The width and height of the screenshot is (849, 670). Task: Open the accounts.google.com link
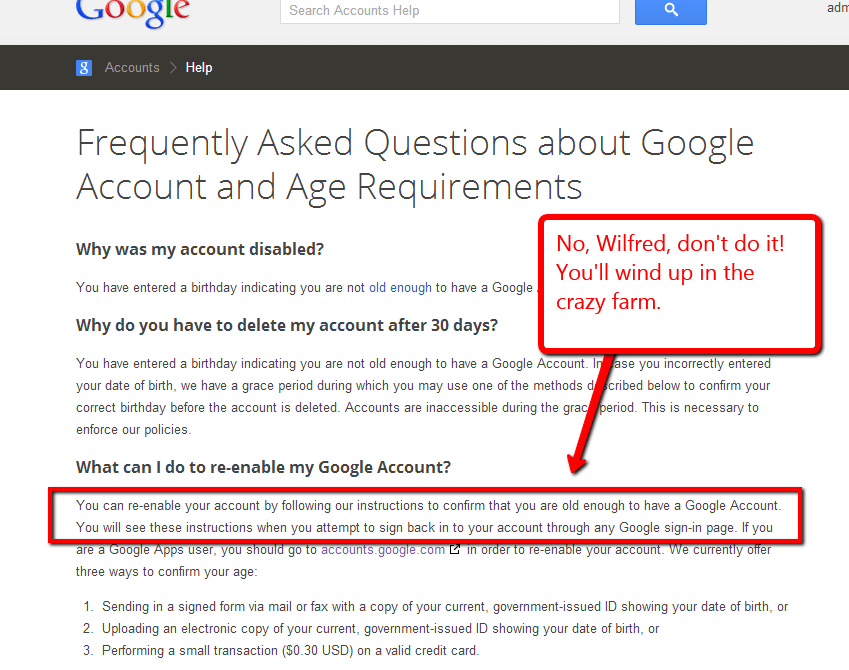383,550
